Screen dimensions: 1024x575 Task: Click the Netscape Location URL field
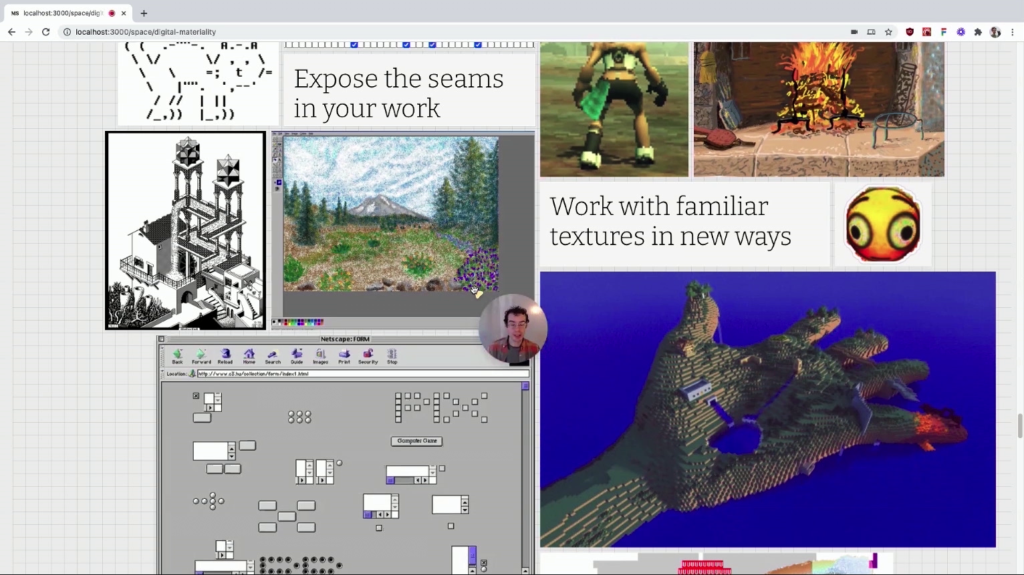tap(362, 374)
